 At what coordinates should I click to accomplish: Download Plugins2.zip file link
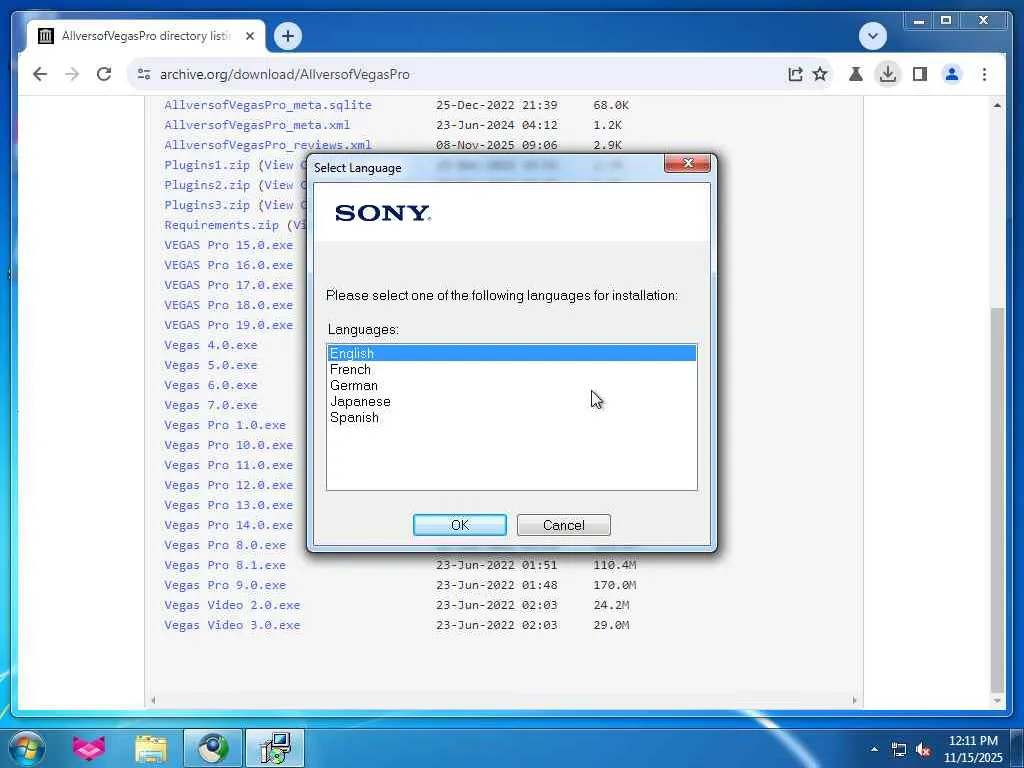[x=207, y=185]
